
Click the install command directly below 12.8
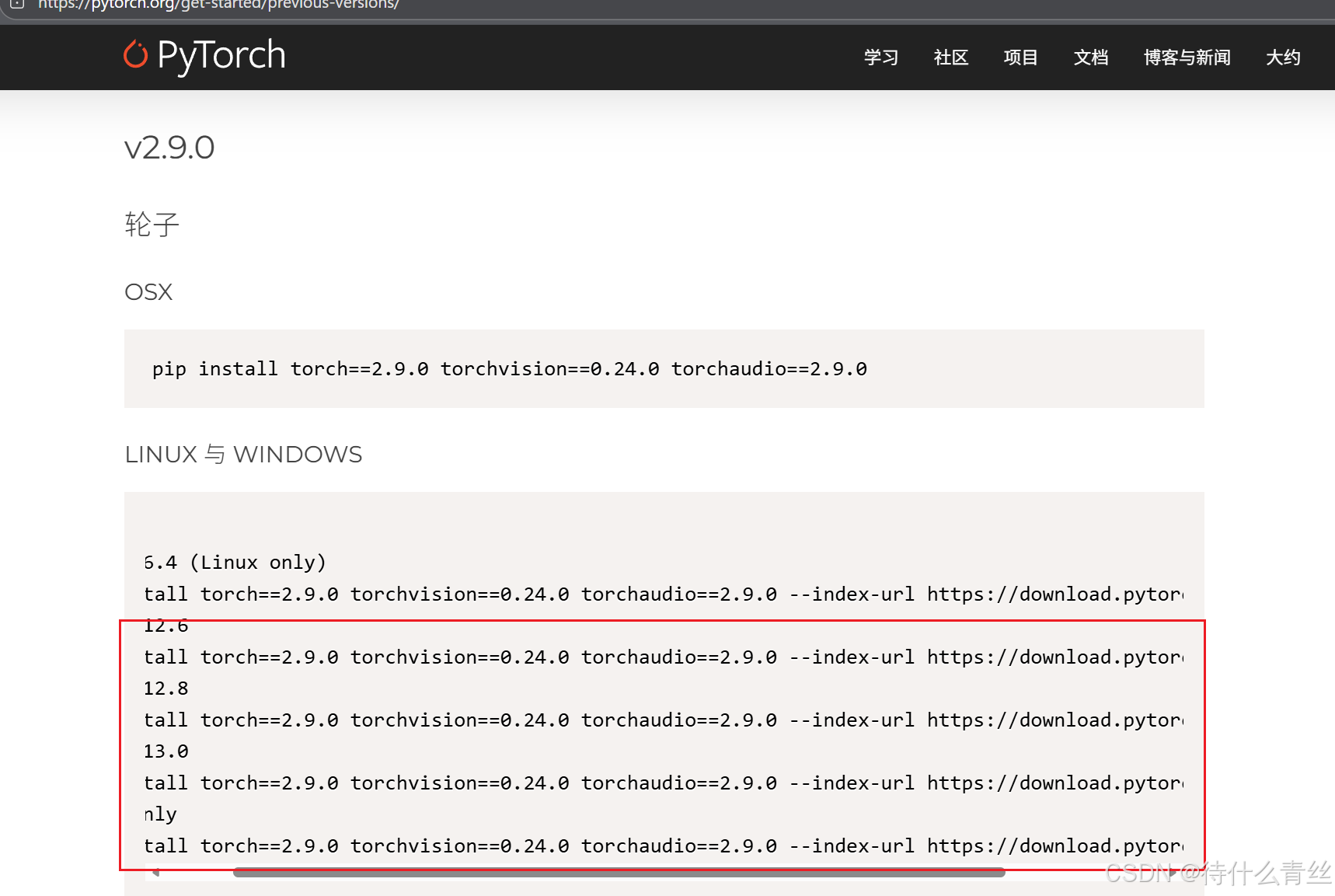coord(664,720)
